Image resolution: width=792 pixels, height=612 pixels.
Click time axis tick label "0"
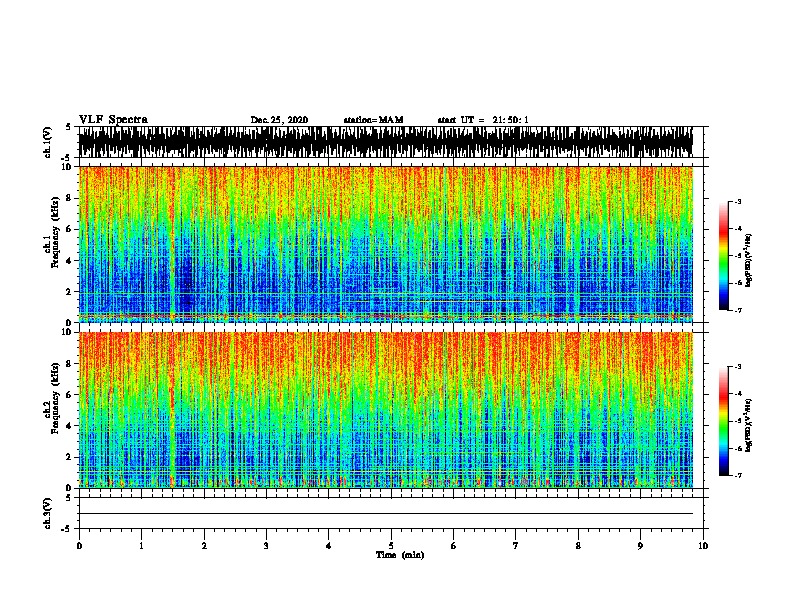[79, 545]
